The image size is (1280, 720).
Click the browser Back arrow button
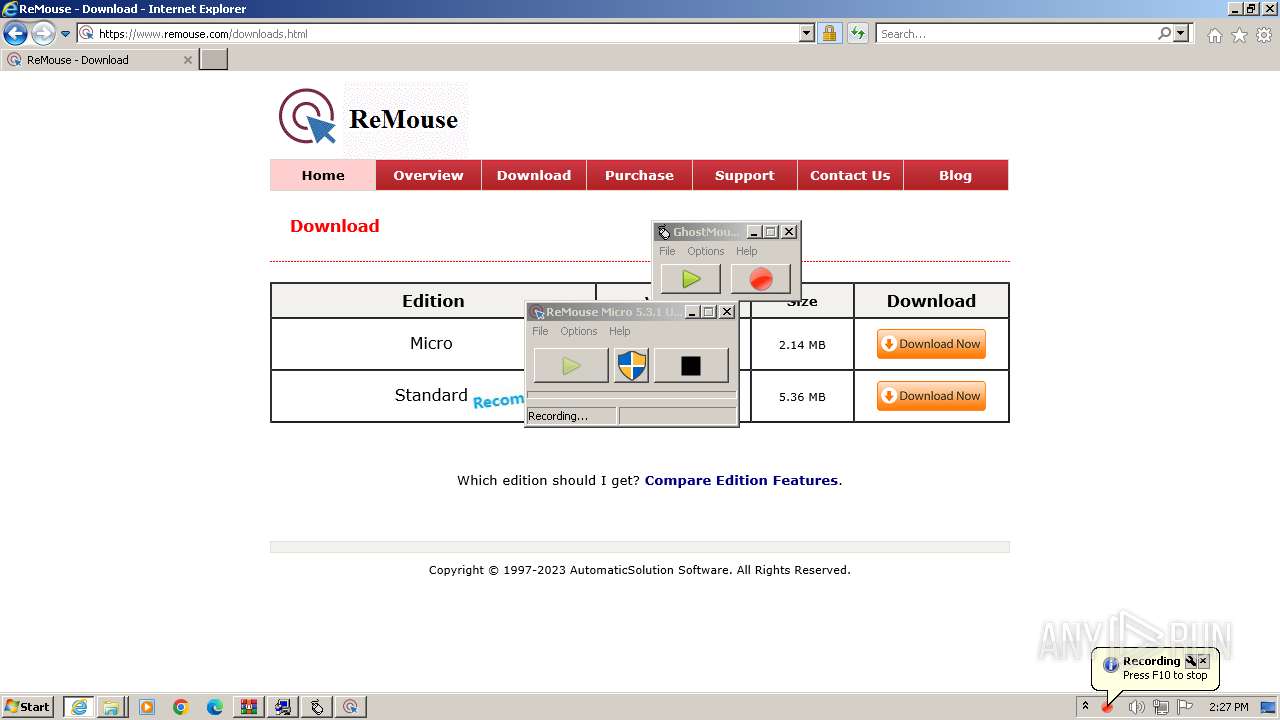coord(15,34)
